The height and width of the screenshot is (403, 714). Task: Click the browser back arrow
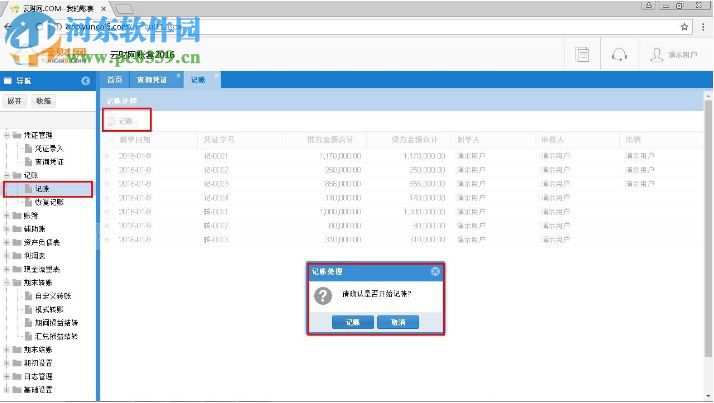pyautogui.click(x=7, y=27)
